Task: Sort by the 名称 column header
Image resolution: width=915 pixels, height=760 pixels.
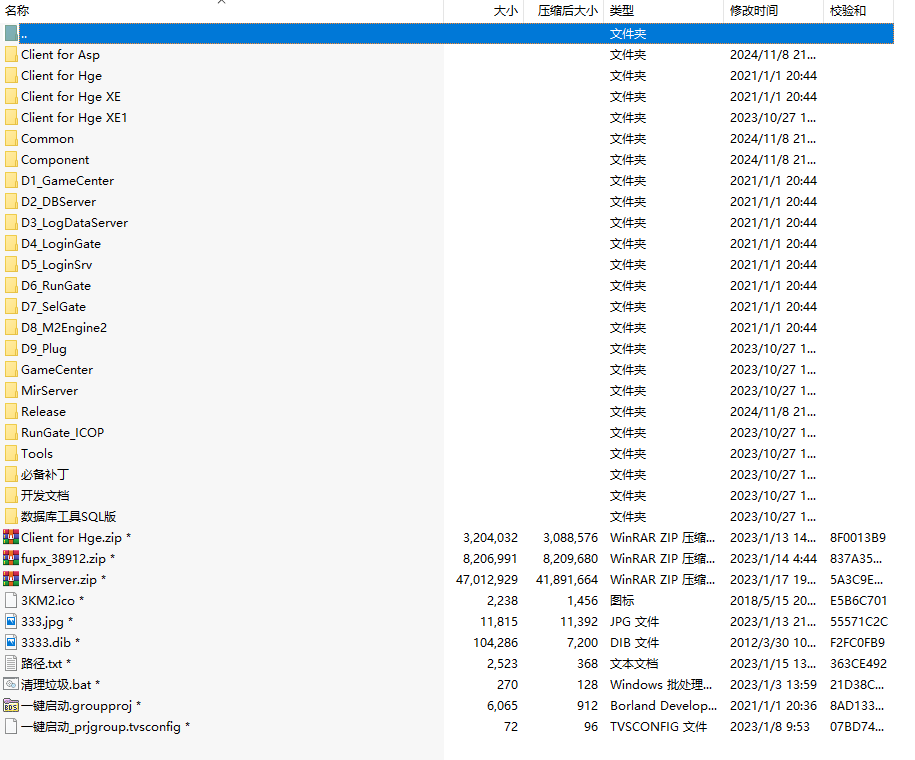Action: click(x=17, y=11)
